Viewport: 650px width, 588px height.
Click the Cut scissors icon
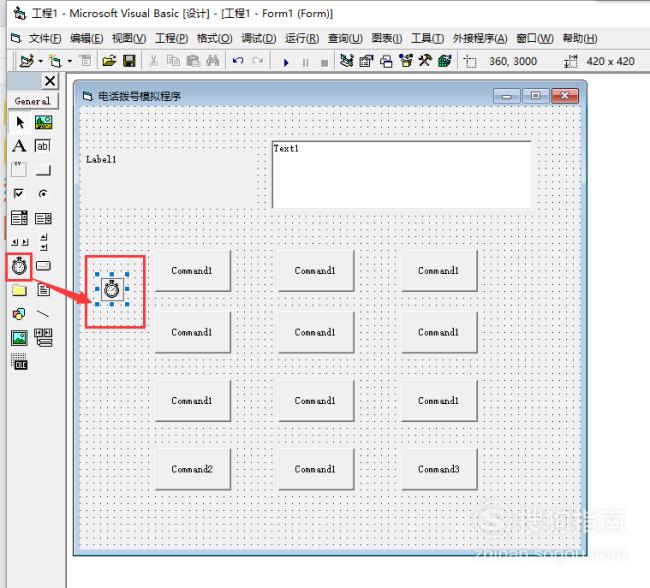153,61
